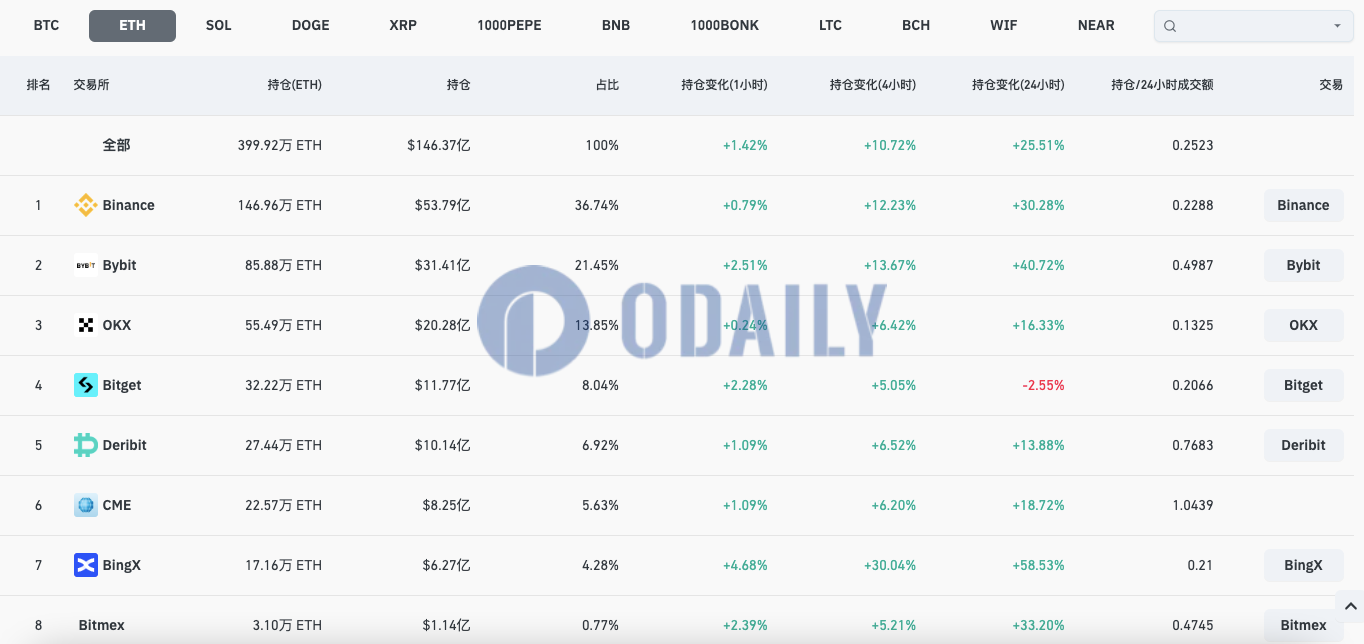Click the Bitget trade button
The height and width of the screenshot is (644, 1364).
pos(1303,385)
